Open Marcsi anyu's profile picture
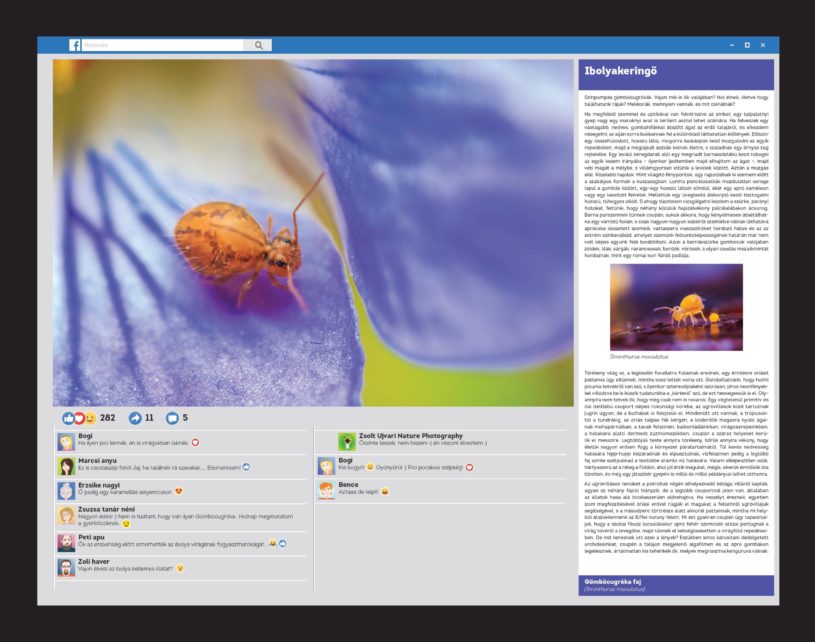The width and height of the screenshot is (815, 642). click(x=66, y=465)
